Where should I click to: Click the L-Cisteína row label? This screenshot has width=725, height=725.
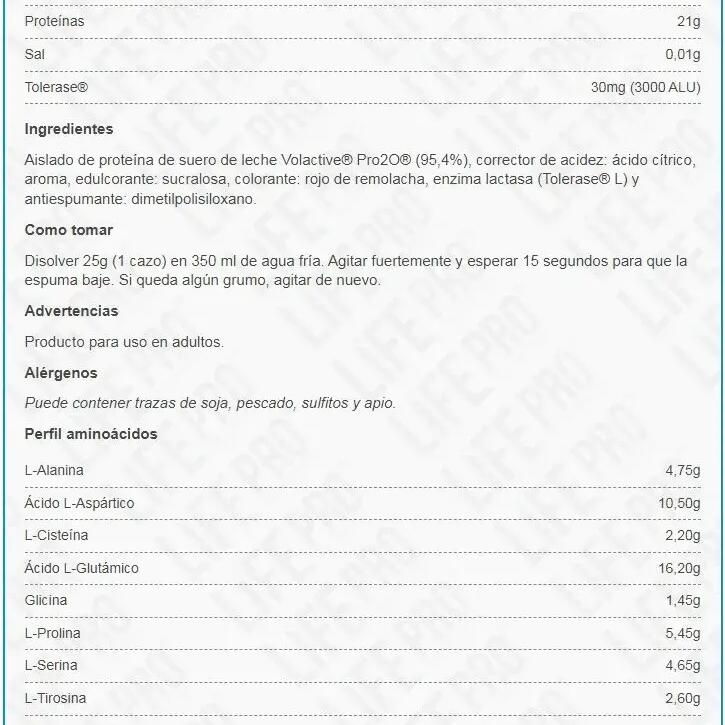(x=56, y=535)
